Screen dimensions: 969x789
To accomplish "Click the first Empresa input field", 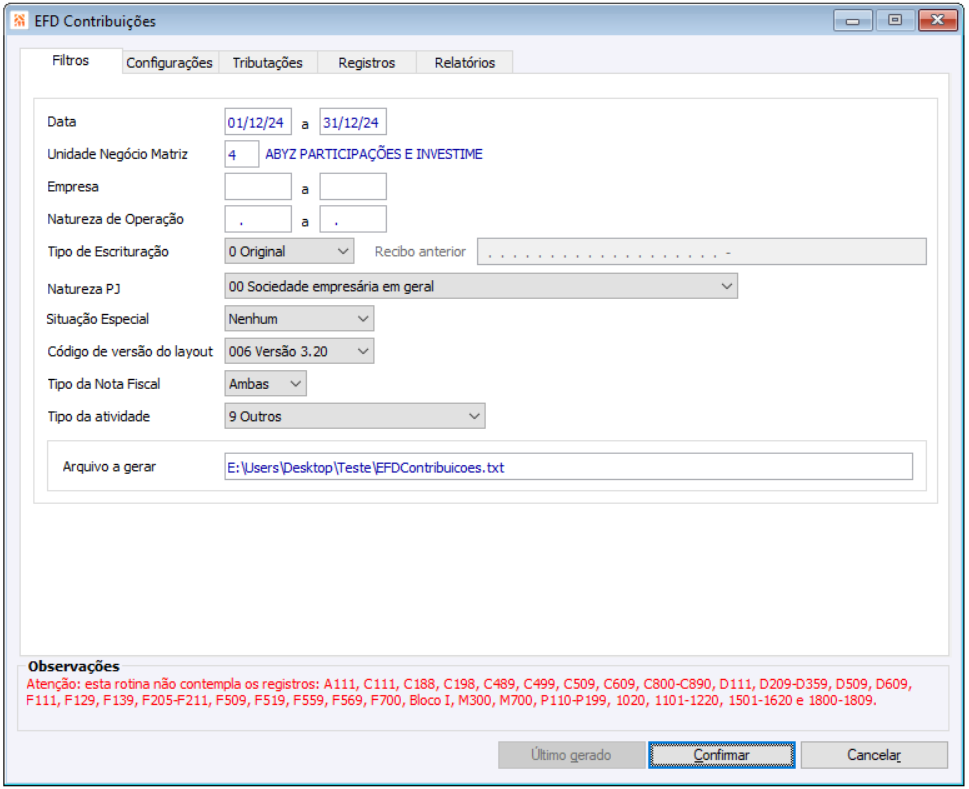I will 258,187.
